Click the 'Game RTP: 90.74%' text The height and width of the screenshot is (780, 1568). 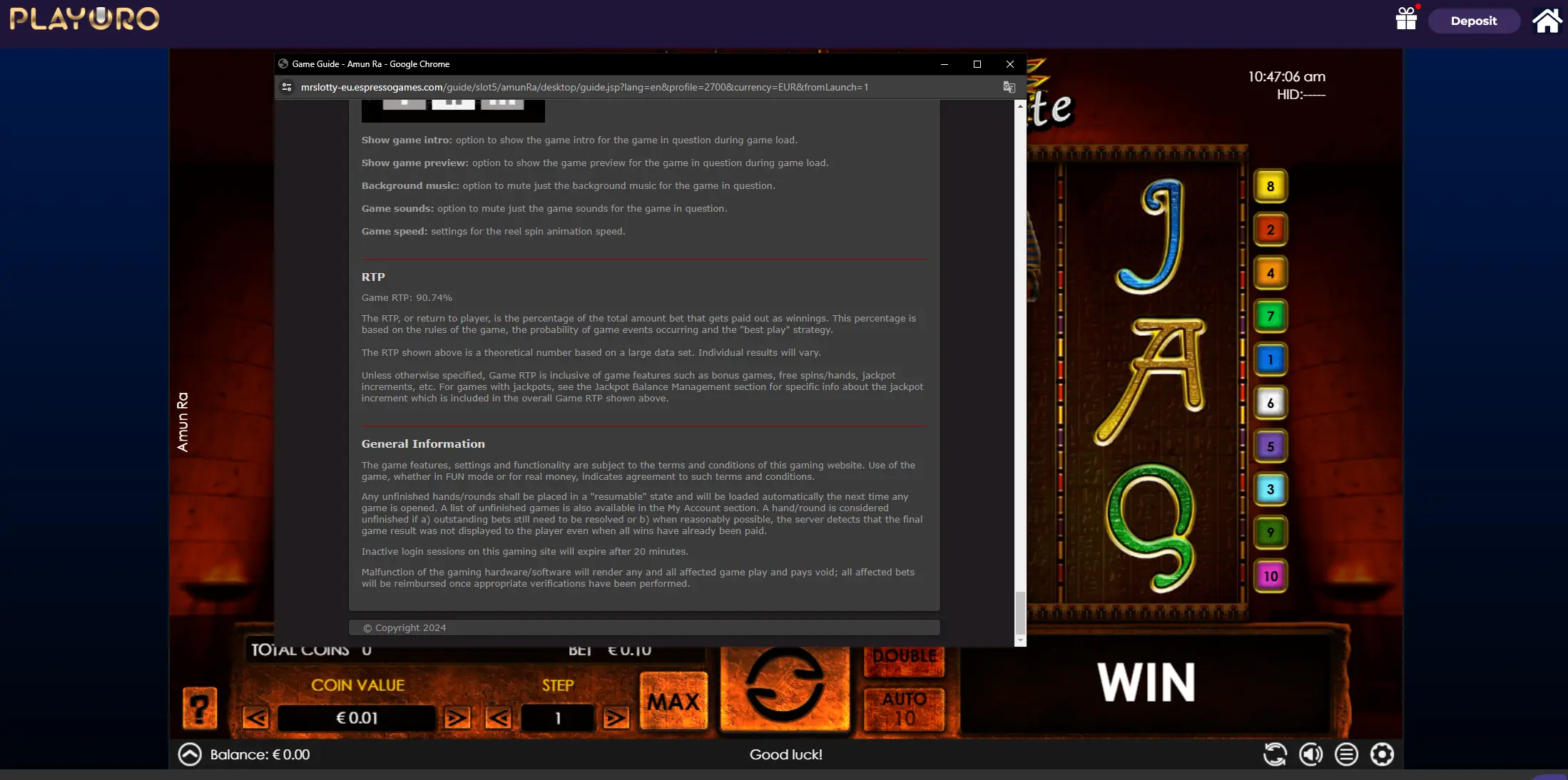[x=407, y=298]
